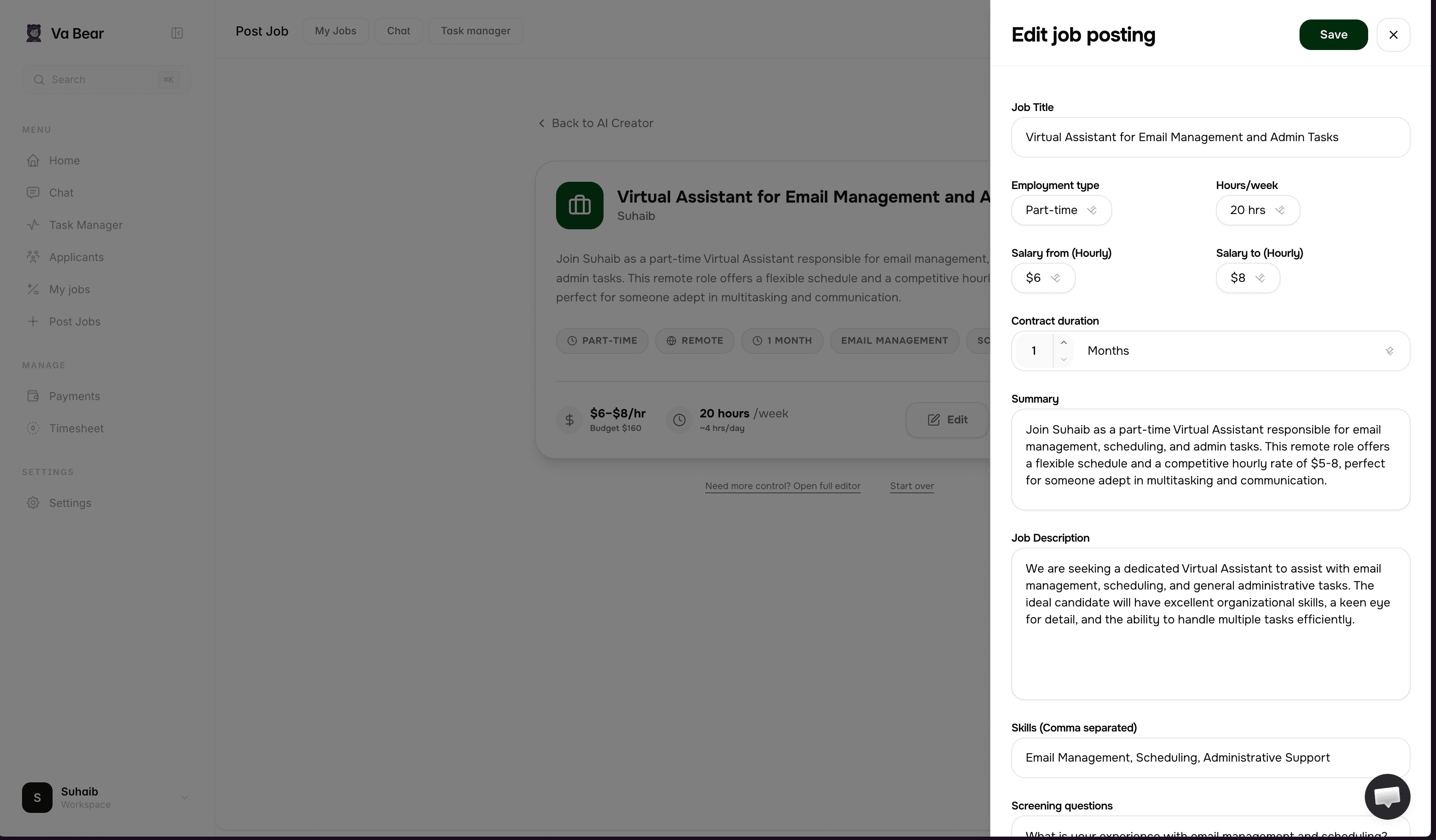Click the Budget $160 text
Screen dimensions: 1436x840
tap(615, 428)
